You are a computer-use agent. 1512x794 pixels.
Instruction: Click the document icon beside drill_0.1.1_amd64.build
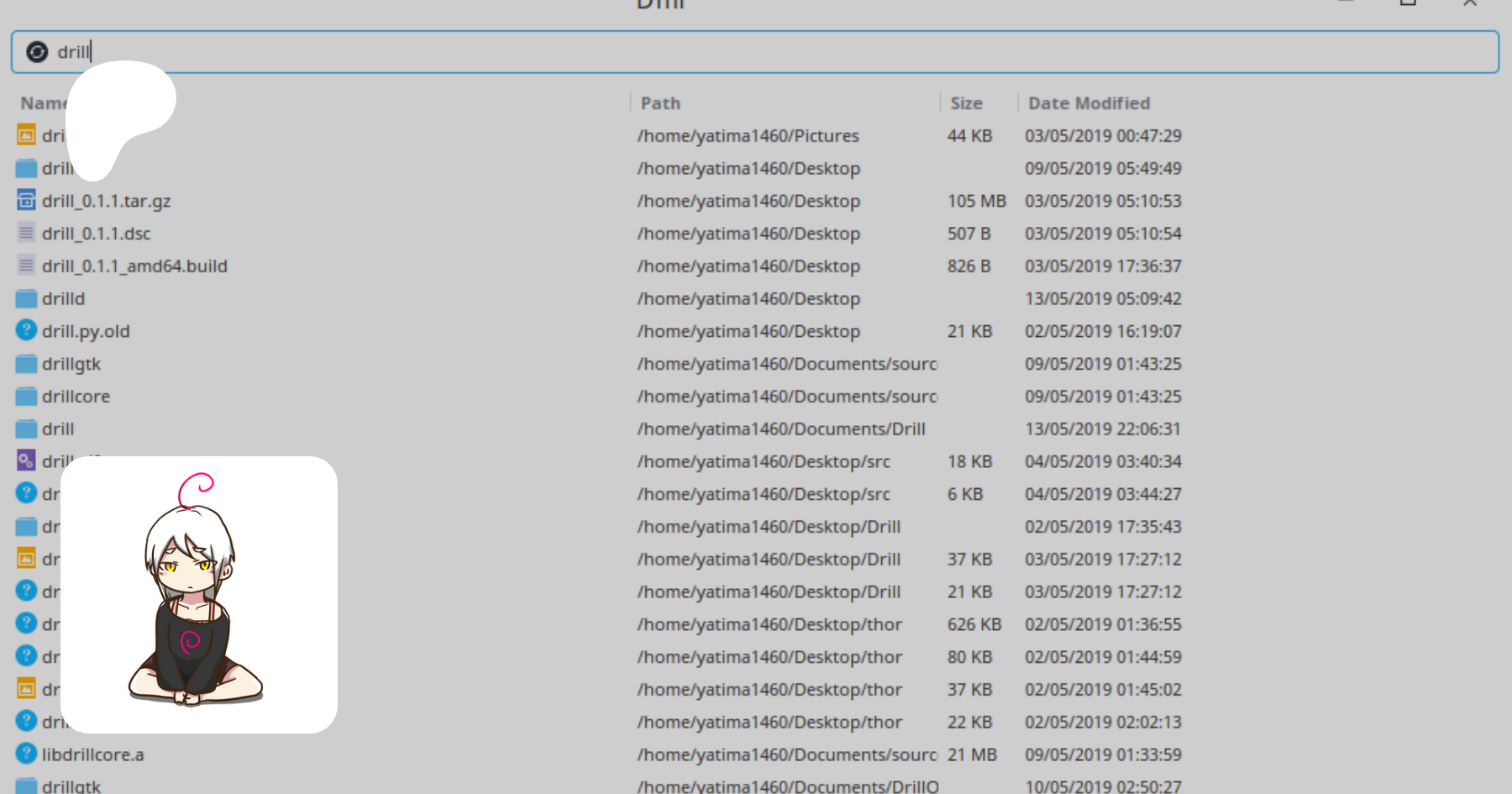tap(26, 266)
